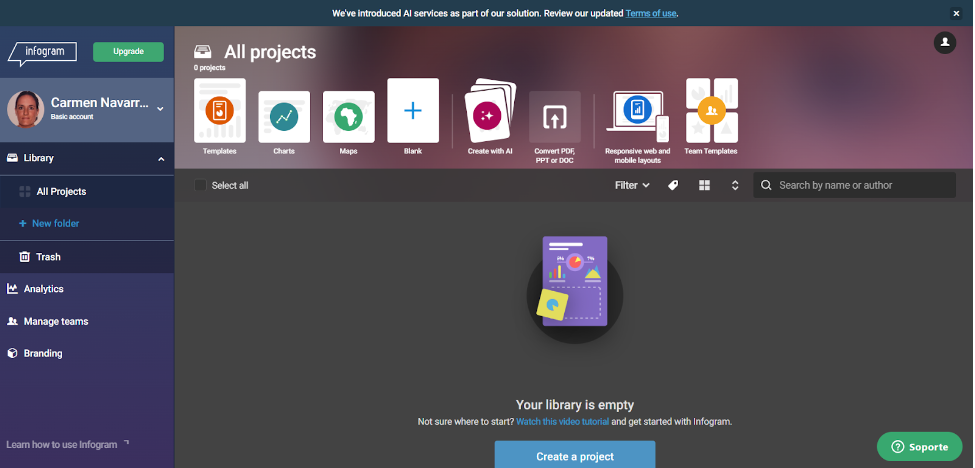Open the sort order toggle arrows
The width and height of the screenshot is (975, 468).
[x=735, y=185]
